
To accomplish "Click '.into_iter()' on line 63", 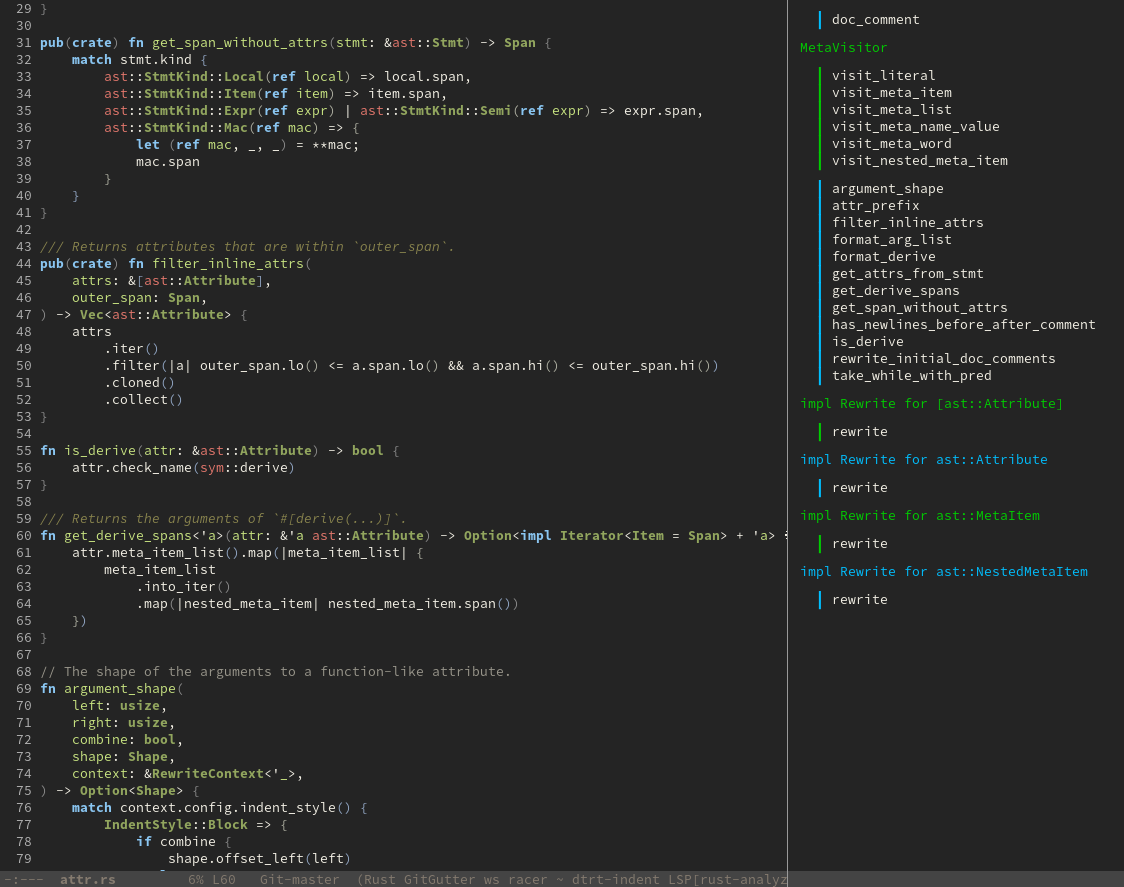I will [x=184, y=587].
